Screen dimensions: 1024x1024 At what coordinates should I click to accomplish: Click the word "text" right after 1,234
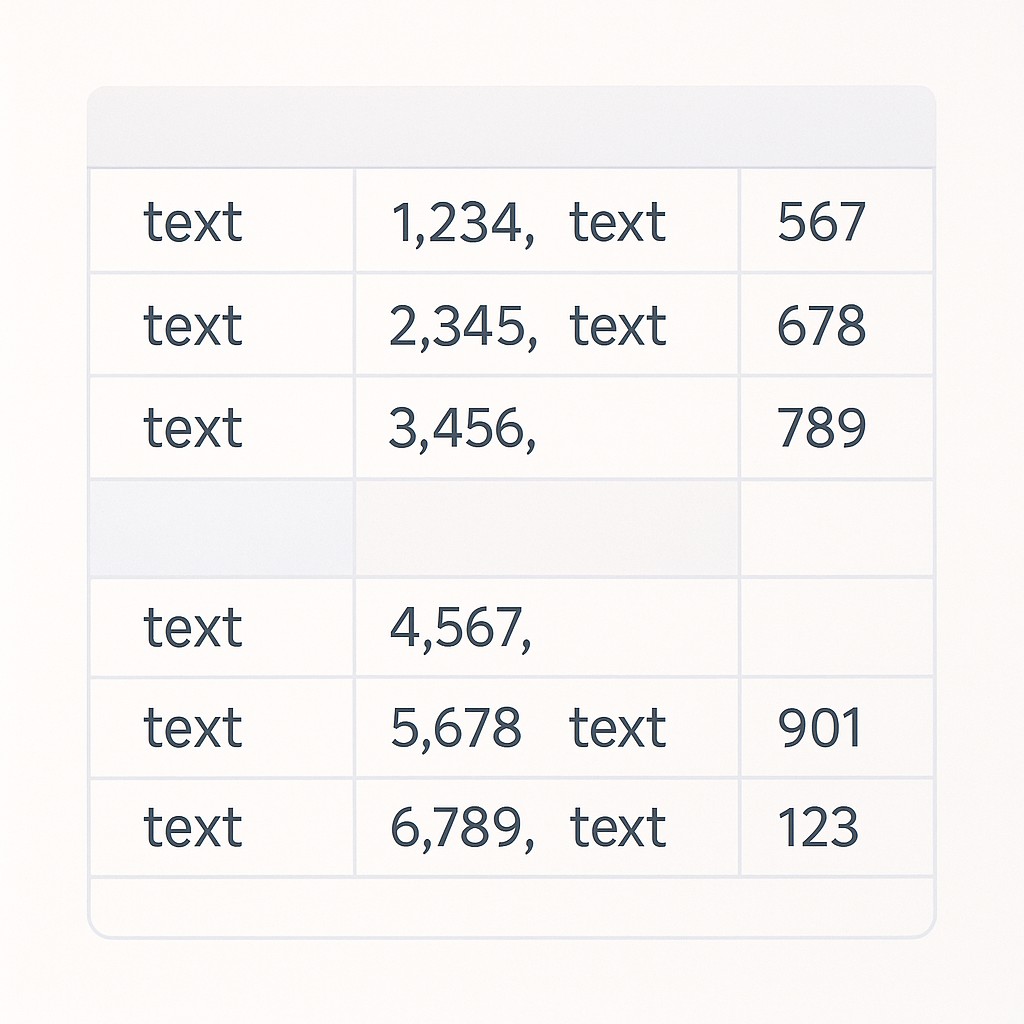(x=618, y=222)
